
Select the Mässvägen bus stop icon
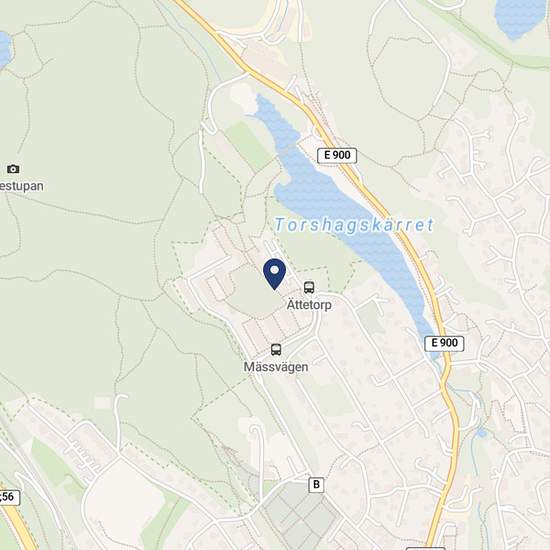276,350
